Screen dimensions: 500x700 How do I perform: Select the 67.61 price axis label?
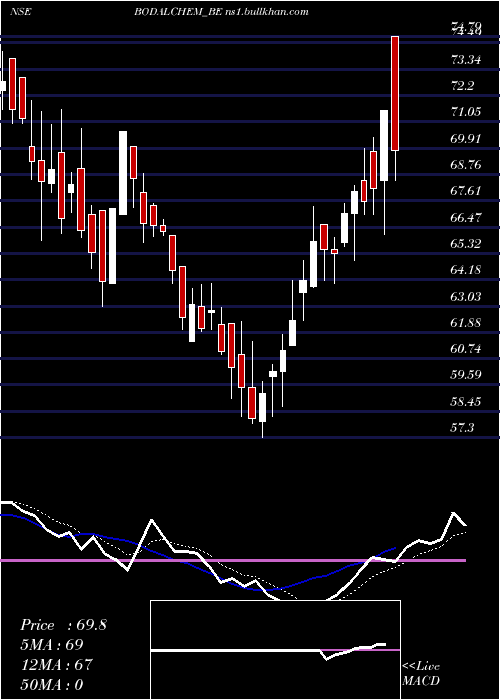coord(466,191)
